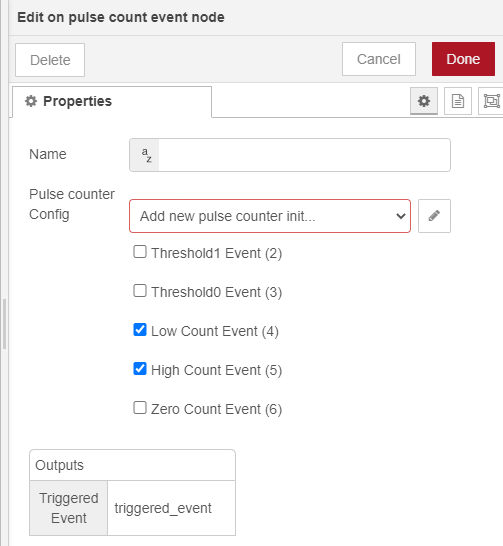The width and height of the screenshot is (503, 546).
Task: Uncheck Low Count Event (4)
Action: (x=140, y=330)
